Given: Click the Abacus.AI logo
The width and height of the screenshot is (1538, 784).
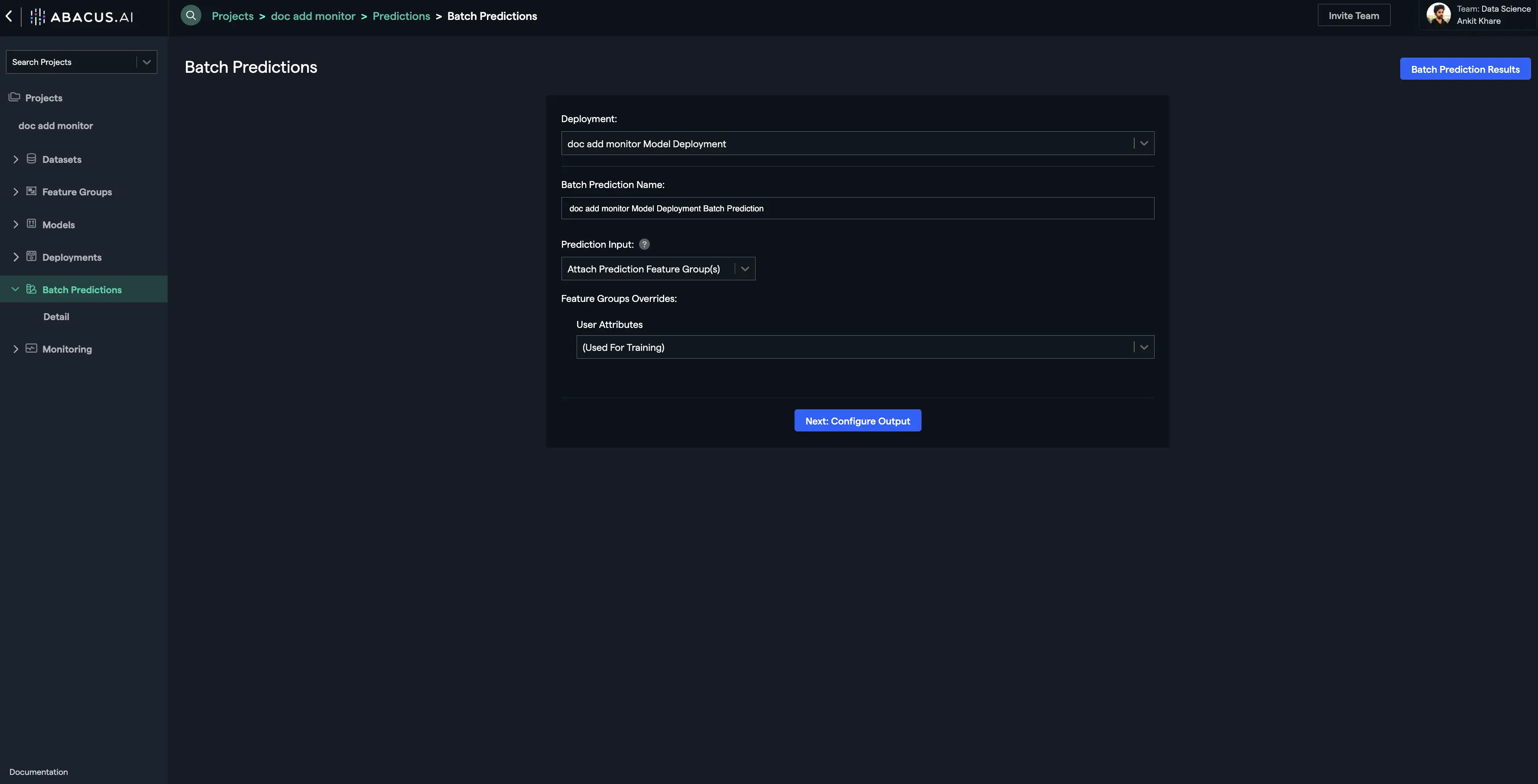Looking at the screenshot, I should (x=82, y=17).
